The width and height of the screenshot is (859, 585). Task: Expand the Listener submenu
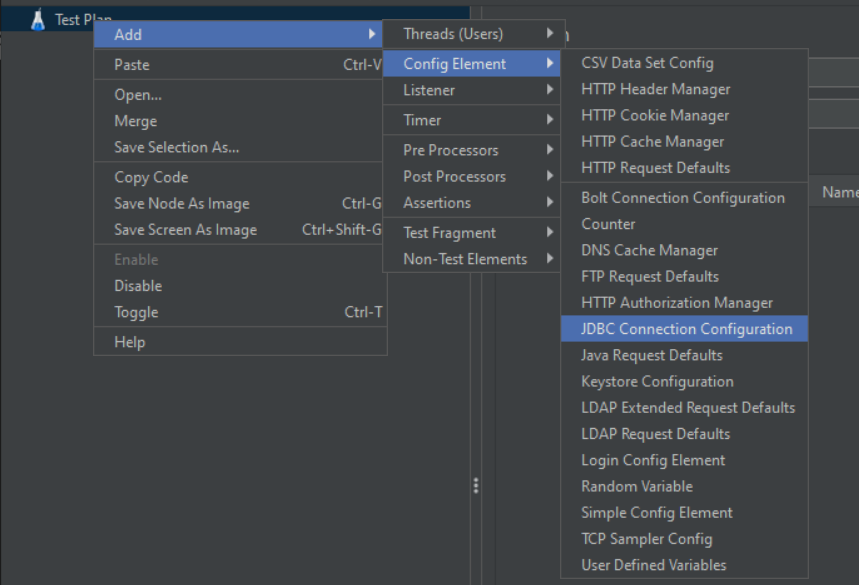click(472, 90)
